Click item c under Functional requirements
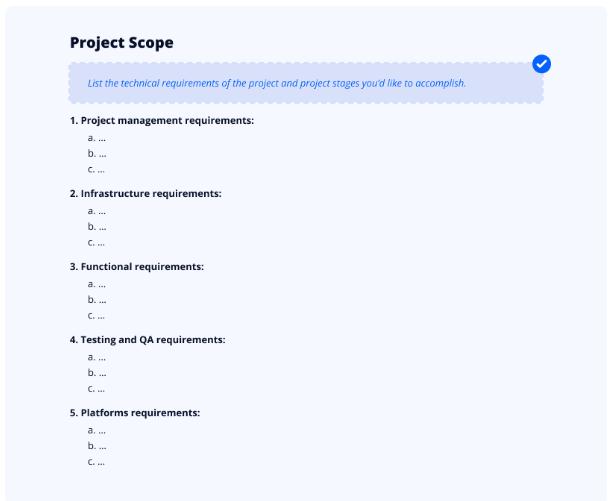 click(96, 316)
